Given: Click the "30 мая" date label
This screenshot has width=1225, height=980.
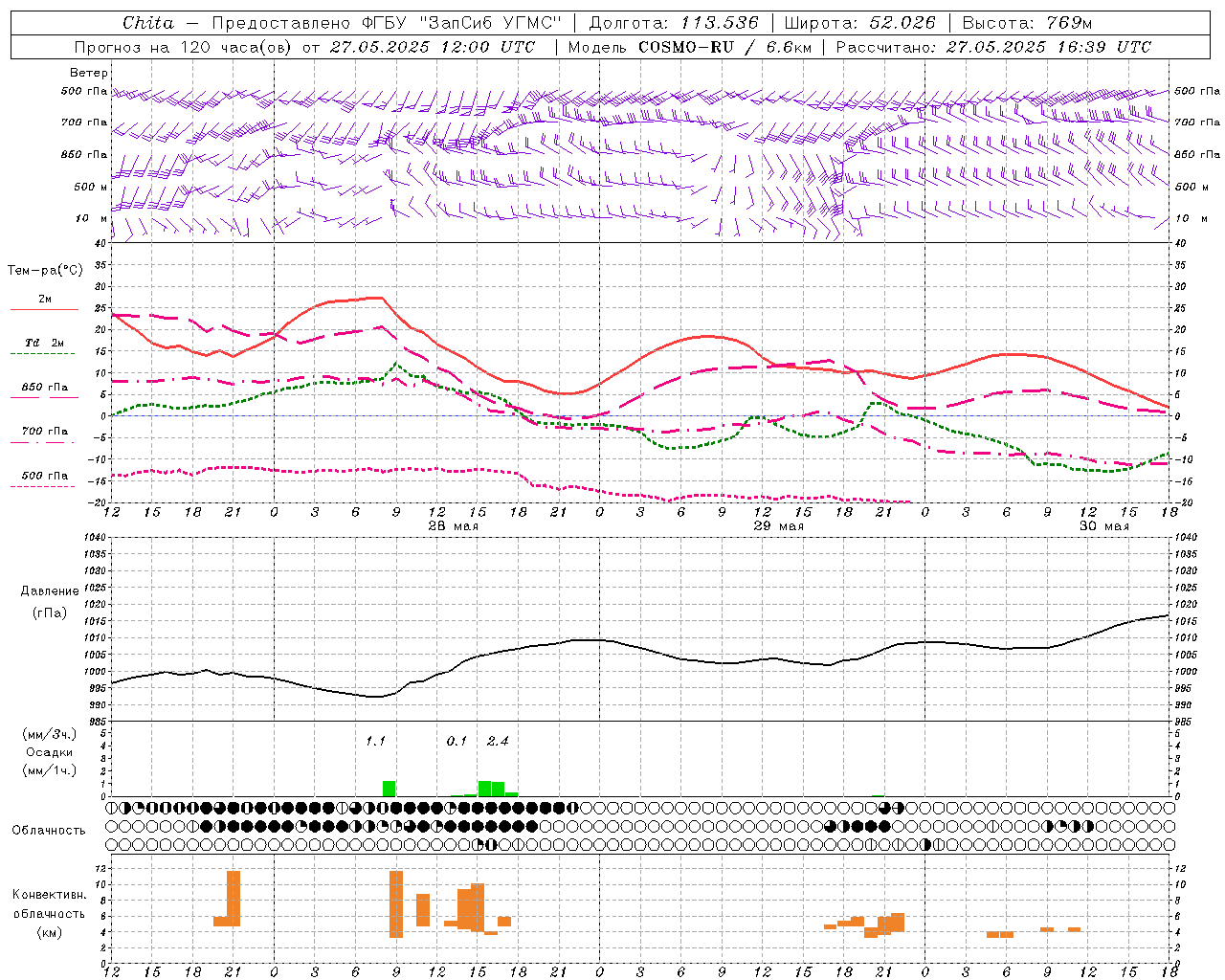Looking at the screenshot, I should (x=1104, y=526).
